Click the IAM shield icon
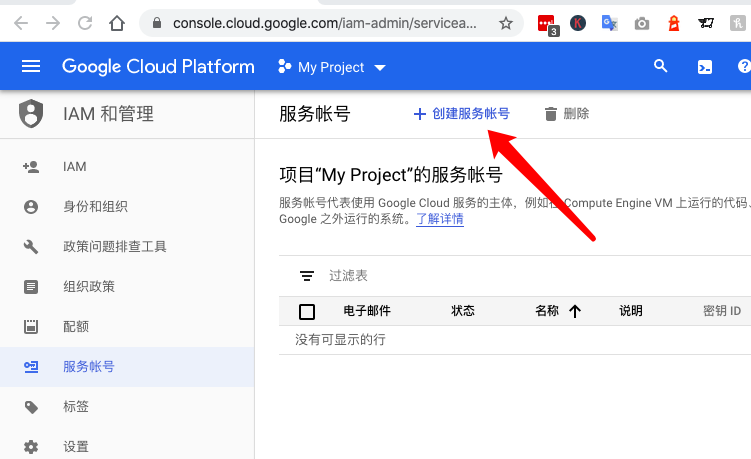This screenshot has height=459, width=751. 31,114
